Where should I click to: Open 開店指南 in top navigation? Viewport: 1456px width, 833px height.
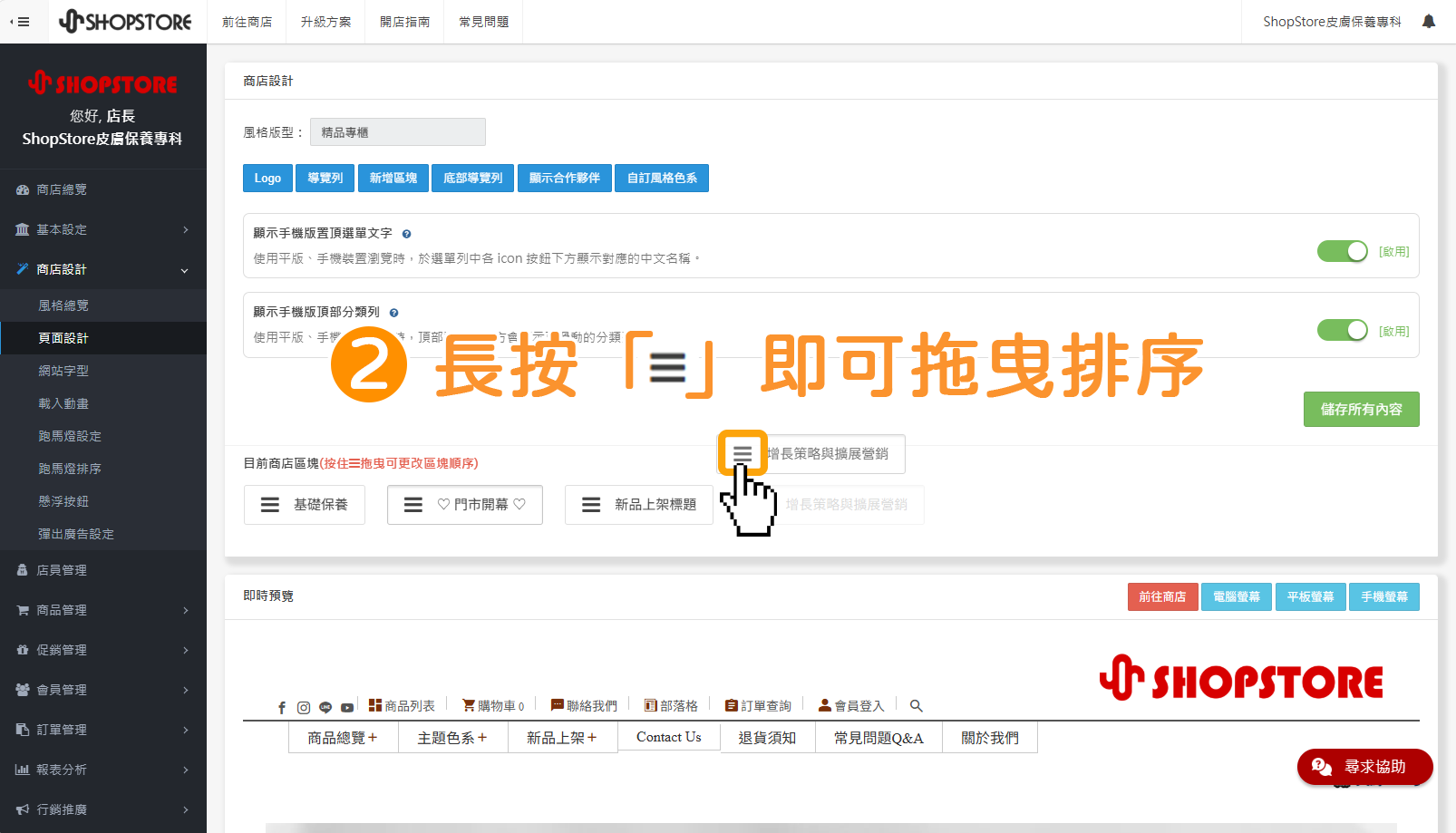[405, 22]
